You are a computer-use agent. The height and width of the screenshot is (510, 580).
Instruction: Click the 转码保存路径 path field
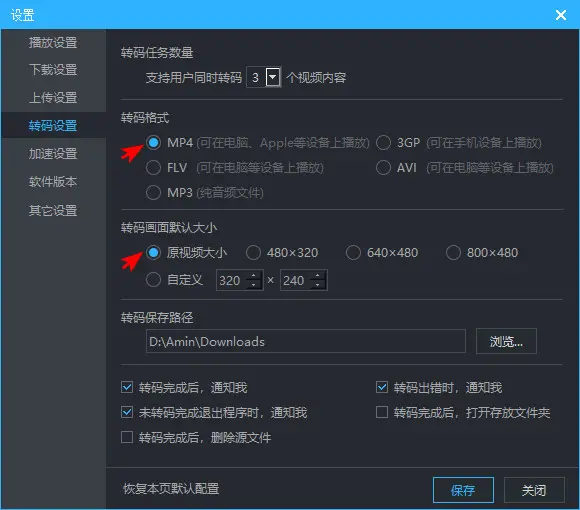tap(306, 341)
